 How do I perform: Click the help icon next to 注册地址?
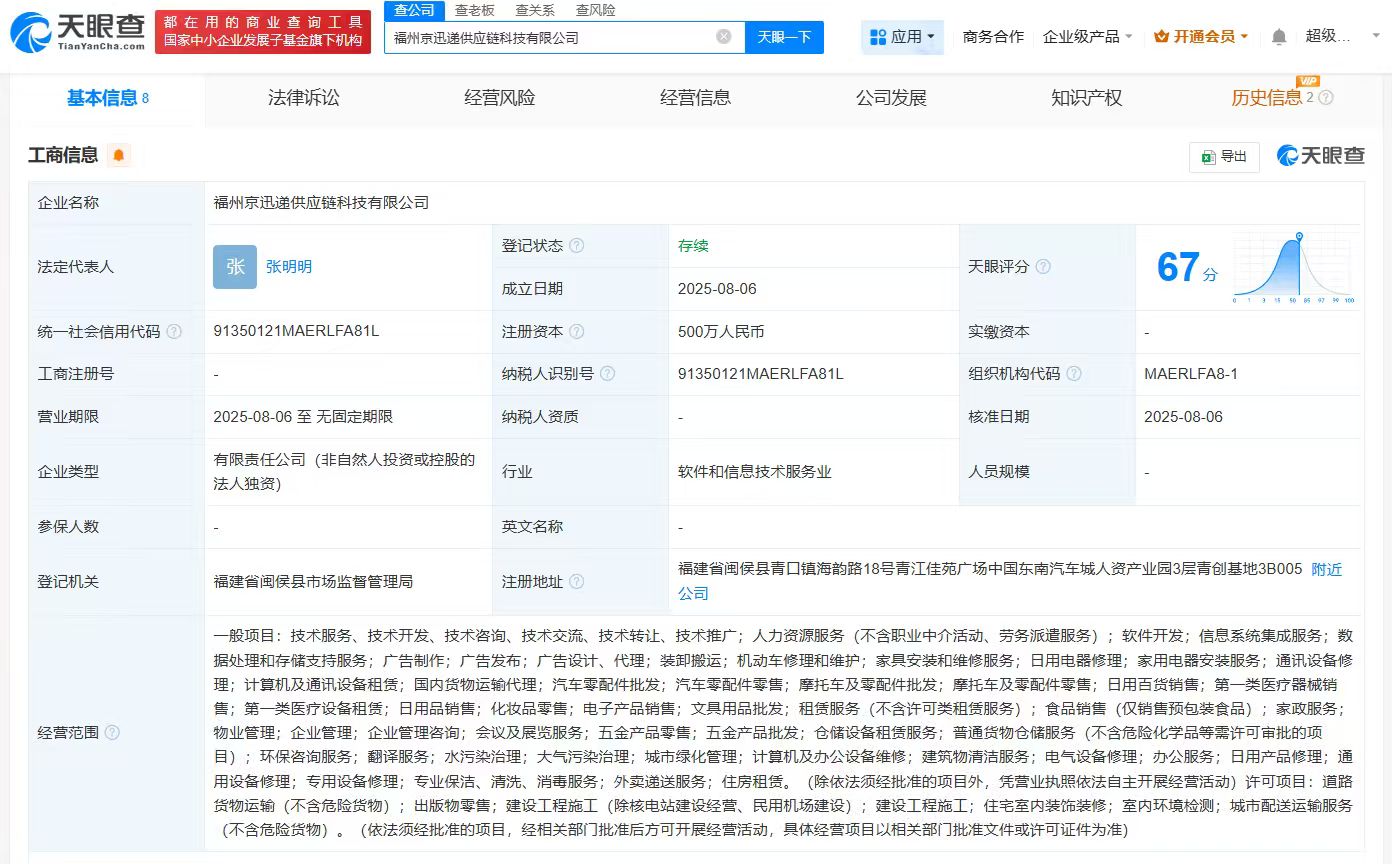coord(577,582)
